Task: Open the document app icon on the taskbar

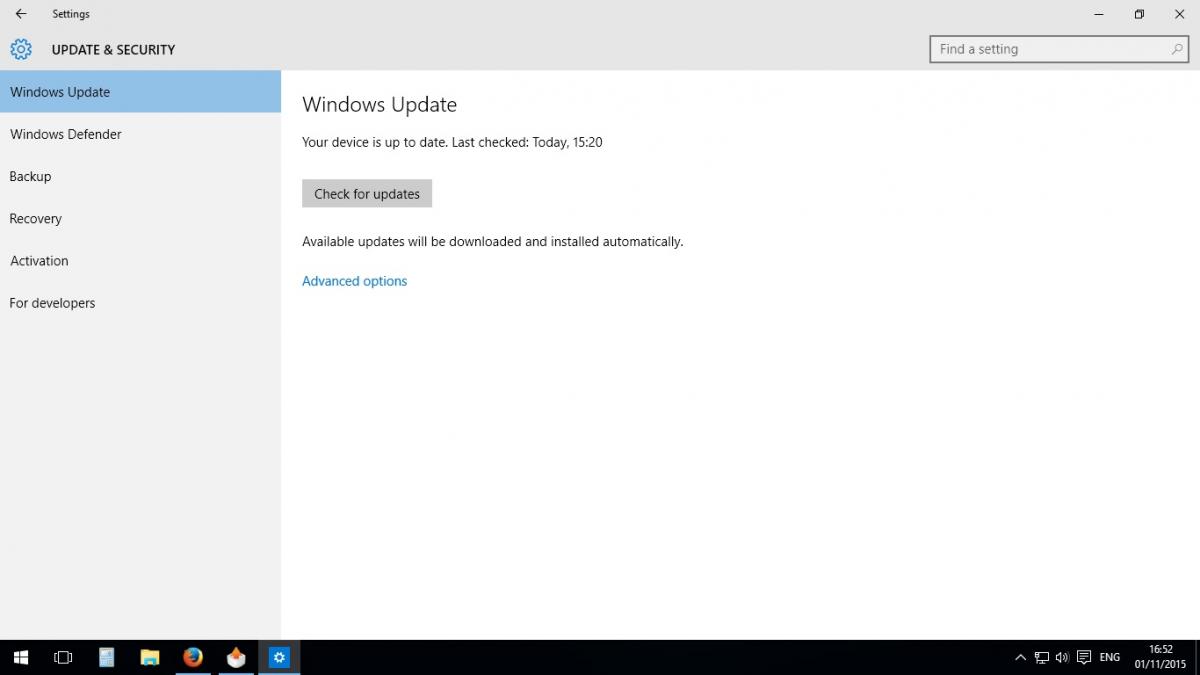Action: pyautogui.click(x=107, y=657)
